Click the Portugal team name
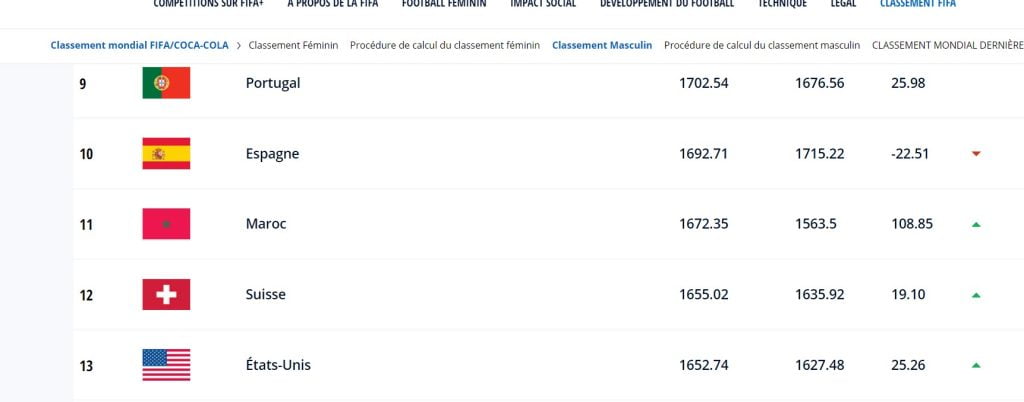This screenshot has height=402, width=1024. pyautogui.click(x=273, y=83)
